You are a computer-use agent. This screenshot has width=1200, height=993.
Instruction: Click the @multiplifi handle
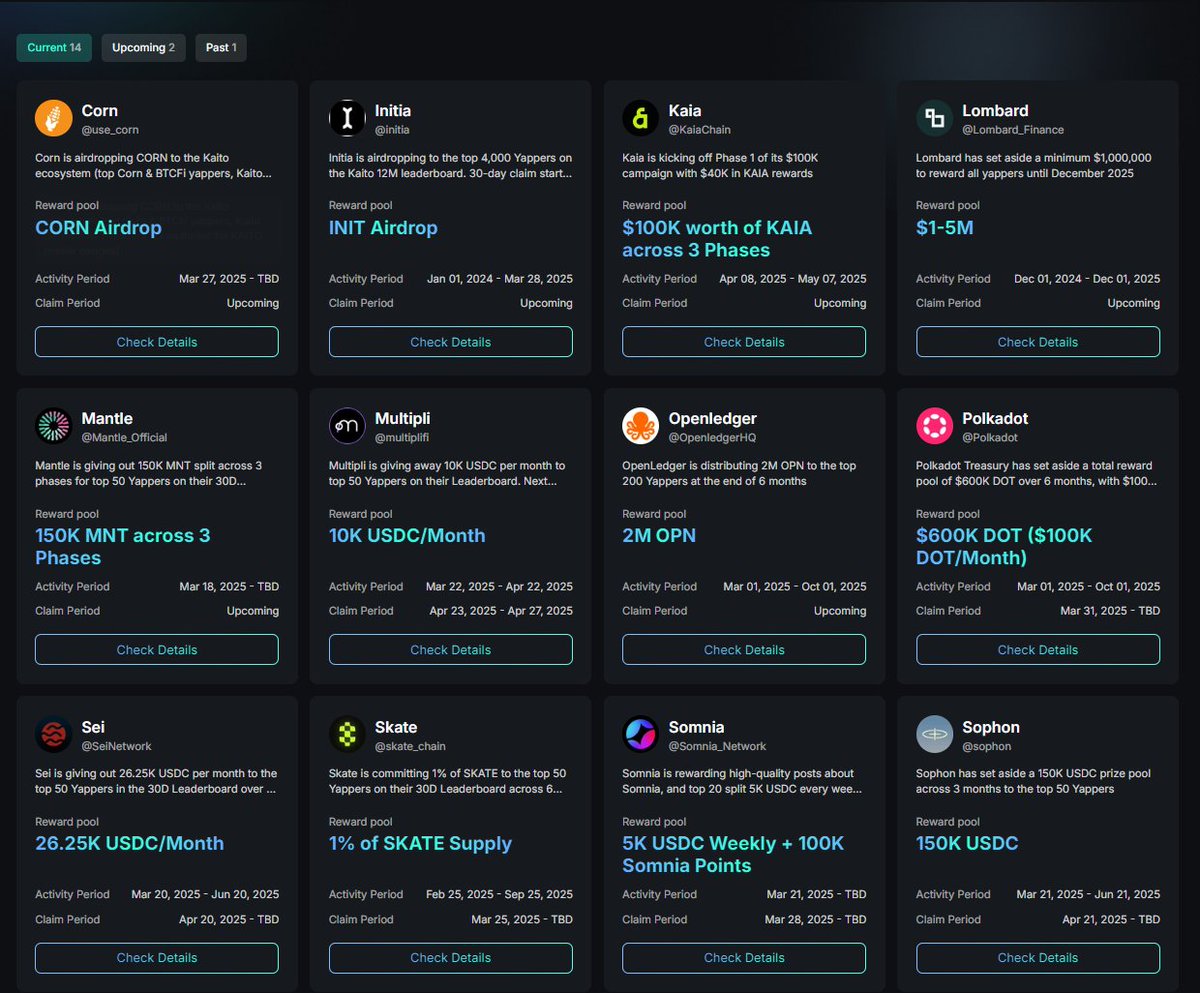(x=402, y=438)
